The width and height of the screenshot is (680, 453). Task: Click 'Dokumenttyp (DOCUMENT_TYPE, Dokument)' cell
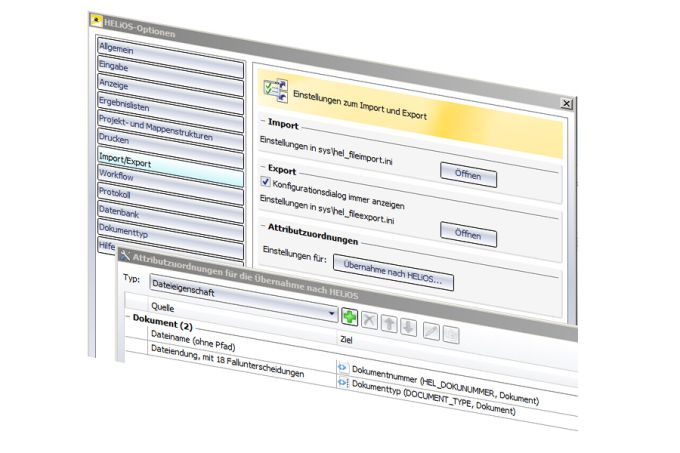pos(434,398)
